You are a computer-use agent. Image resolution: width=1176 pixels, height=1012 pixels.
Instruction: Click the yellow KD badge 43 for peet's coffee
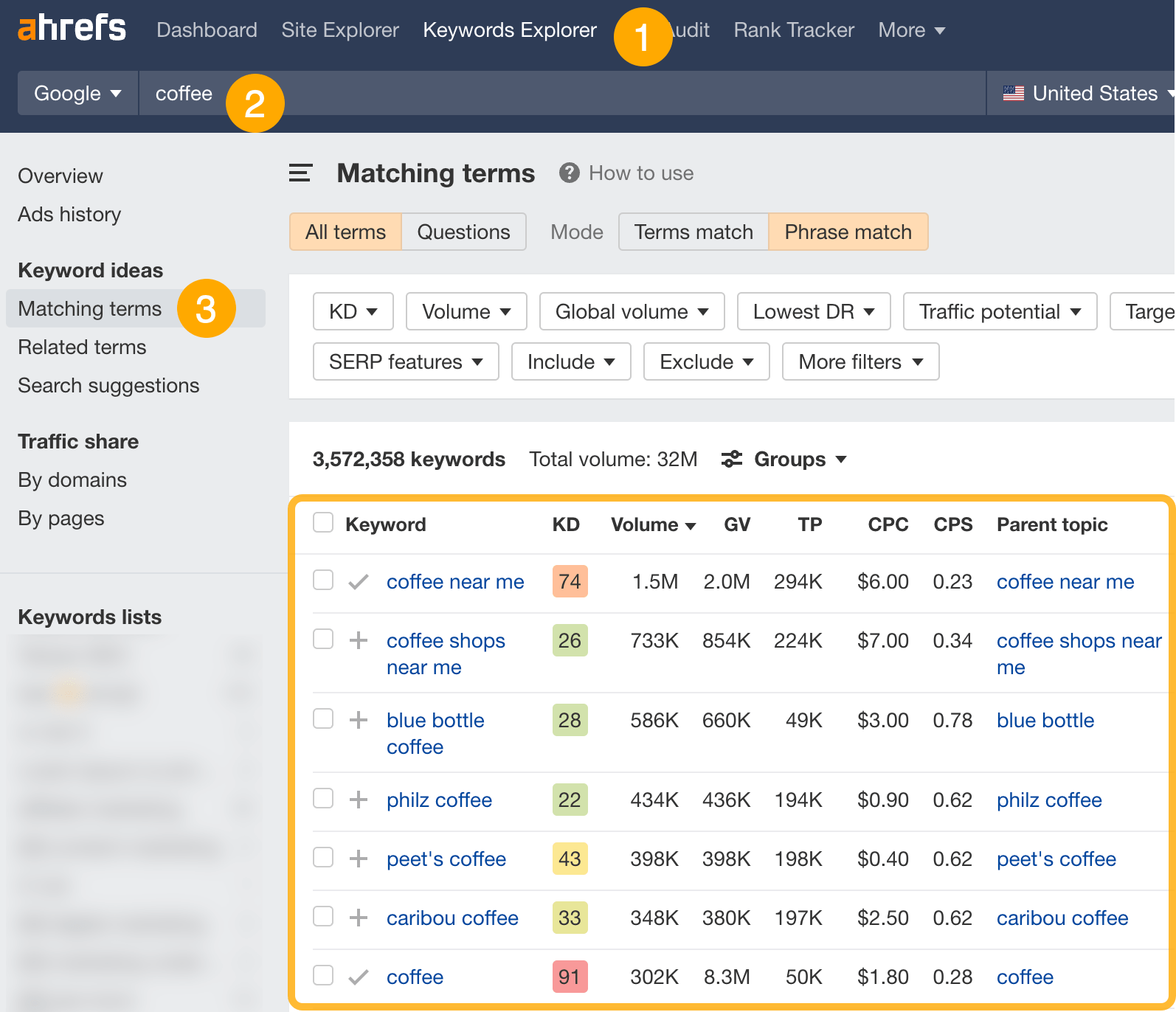tap(570, 859)
